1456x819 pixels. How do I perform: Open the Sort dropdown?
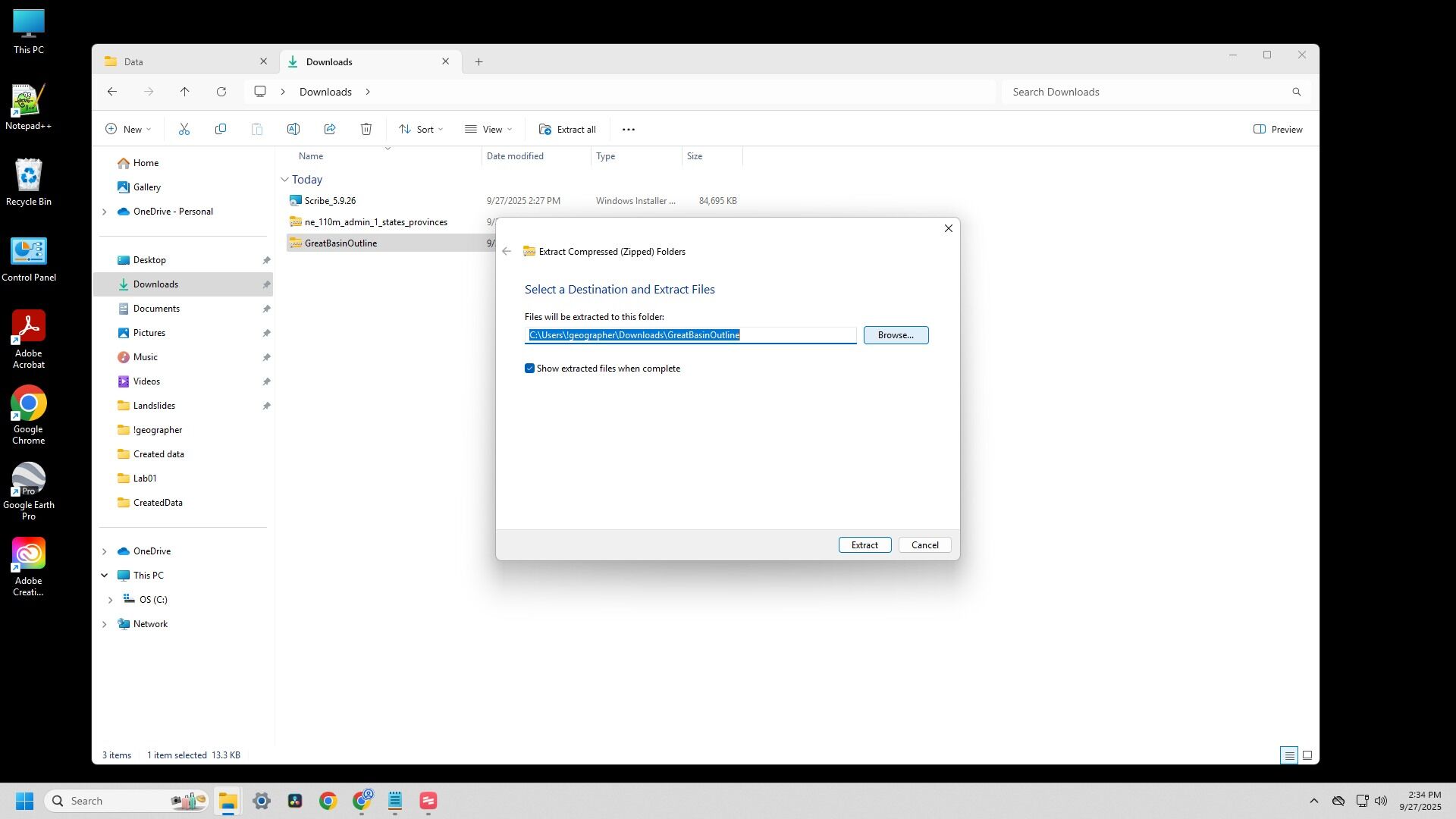coord(421,130)
